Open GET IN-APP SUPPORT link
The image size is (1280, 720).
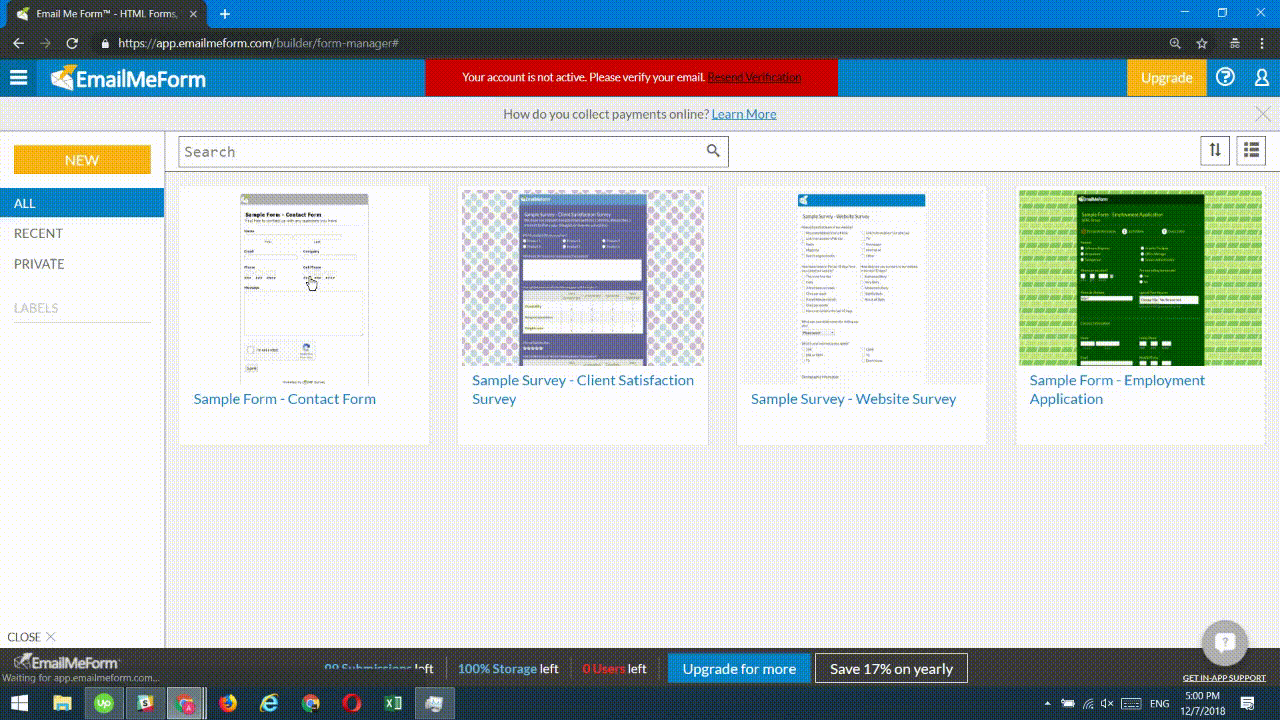coord(1224,678)
